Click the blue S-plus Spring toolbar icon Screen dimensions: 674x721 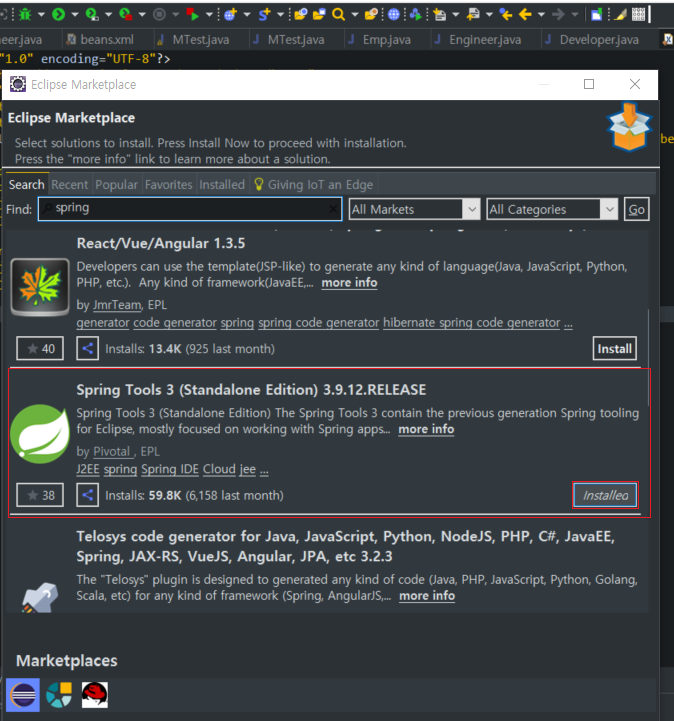click(x=264, y=15)
